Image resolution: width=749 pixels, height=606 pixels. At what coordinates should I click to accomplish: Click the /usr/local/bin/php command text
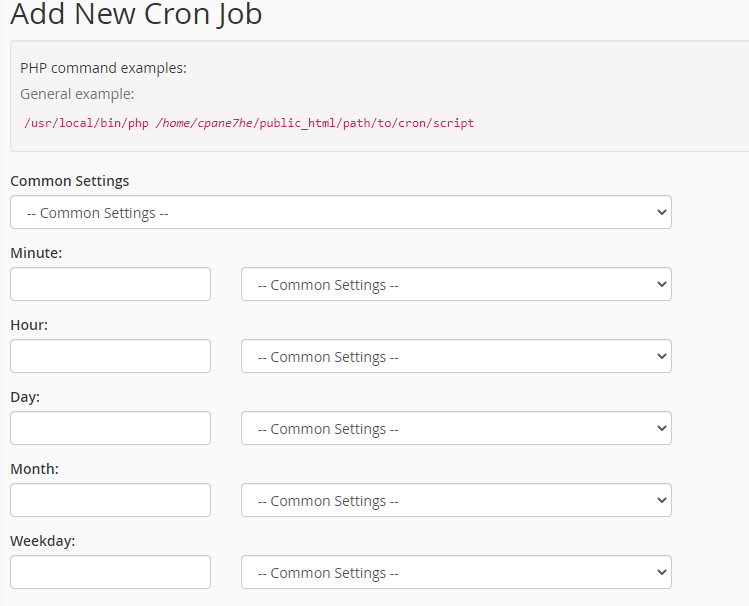click(86, 123)
